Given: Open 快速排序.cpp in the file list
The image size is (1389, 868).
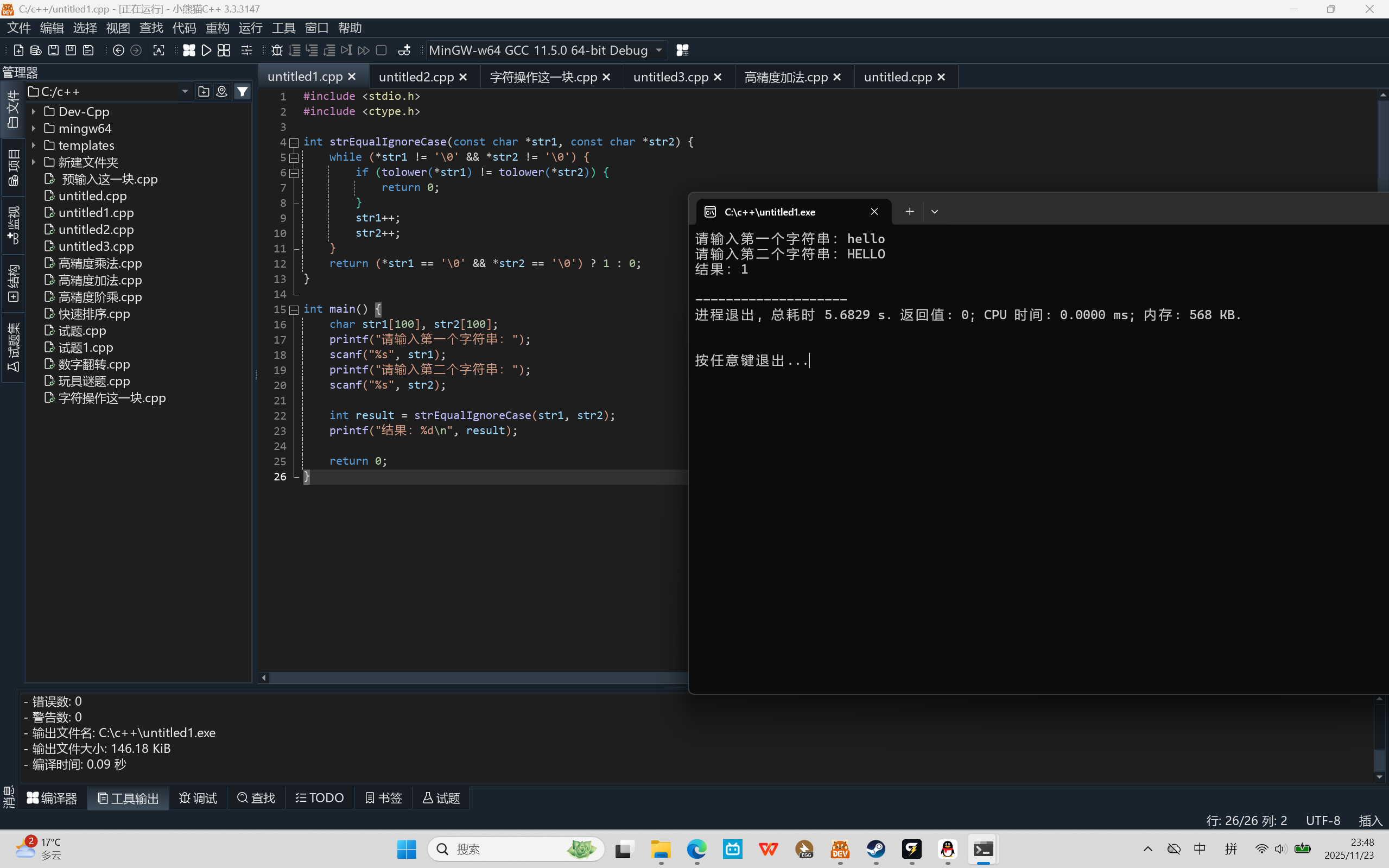Looking at the screenshot, I should coord(94,313).
